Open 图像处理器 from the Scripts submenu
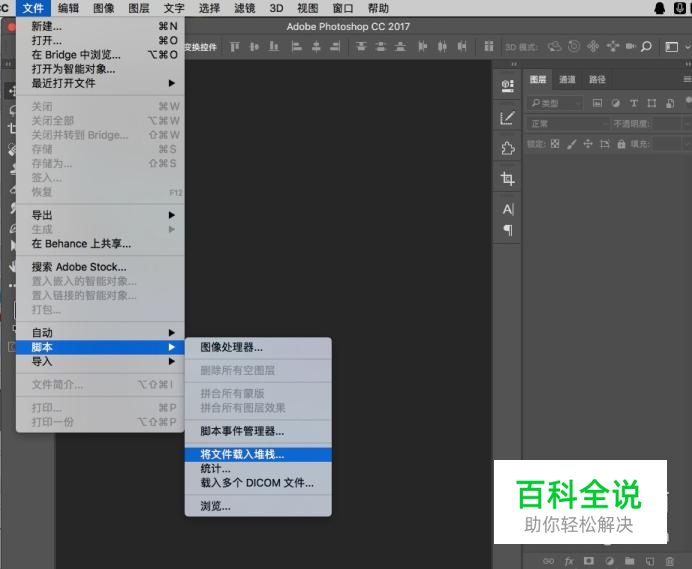 coord(258,347)
